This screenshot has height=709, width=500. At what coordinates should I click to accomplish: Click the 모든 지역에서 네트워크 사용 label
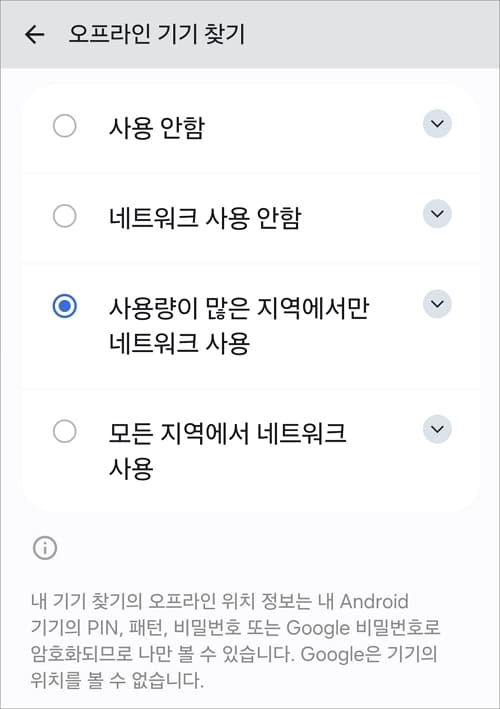(x=227, y=450)
